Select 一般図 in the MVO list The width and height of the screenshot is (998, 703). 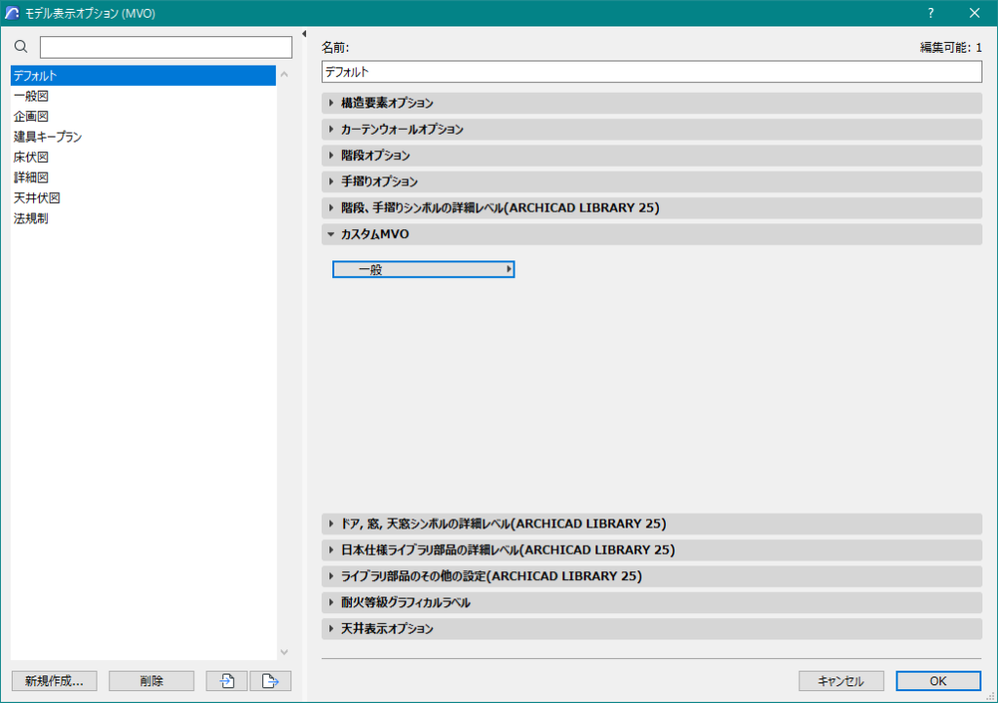tap(143, 96)
